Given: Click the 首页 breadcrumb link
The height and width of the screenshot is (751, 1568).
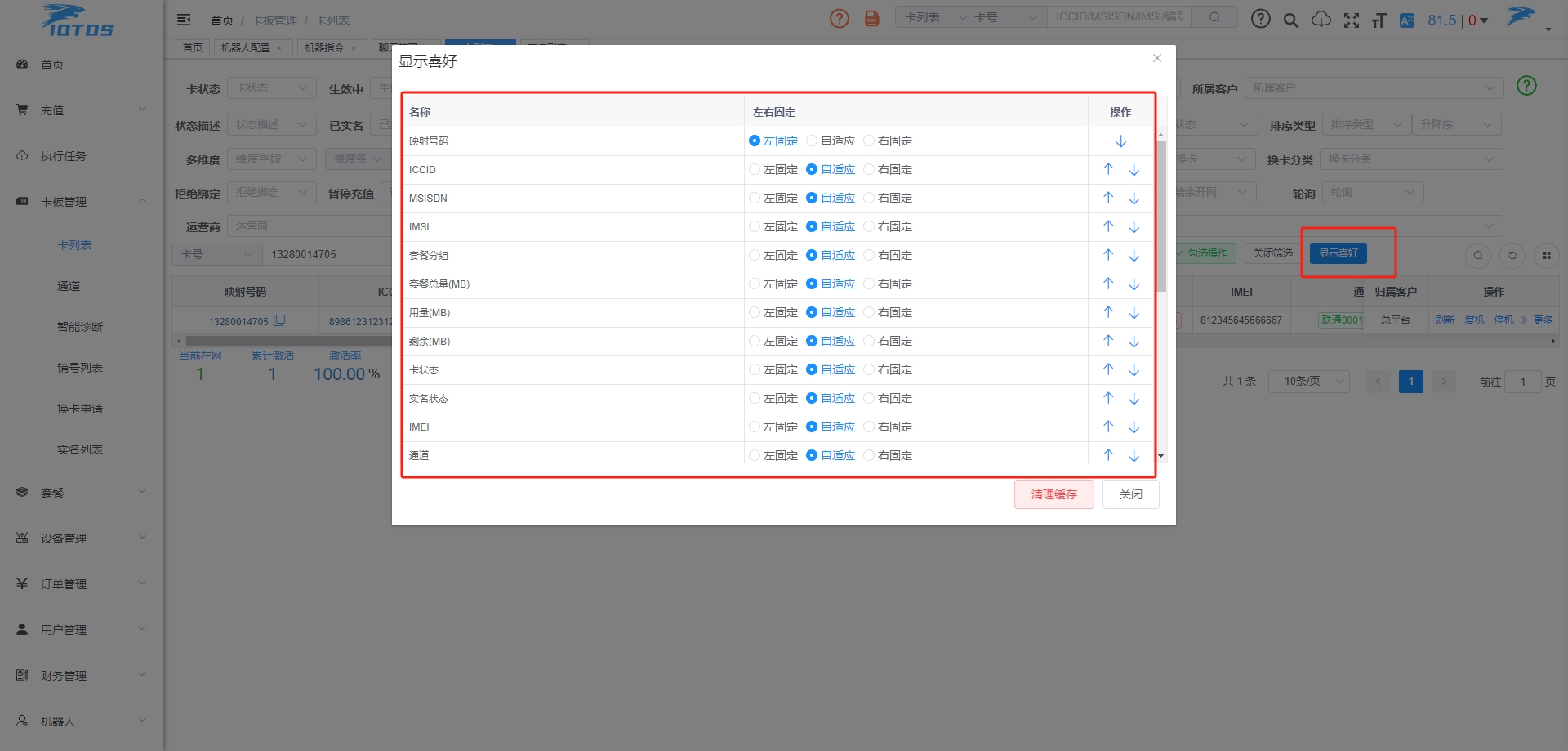Looking at the screenshot, I should (222, 20).
